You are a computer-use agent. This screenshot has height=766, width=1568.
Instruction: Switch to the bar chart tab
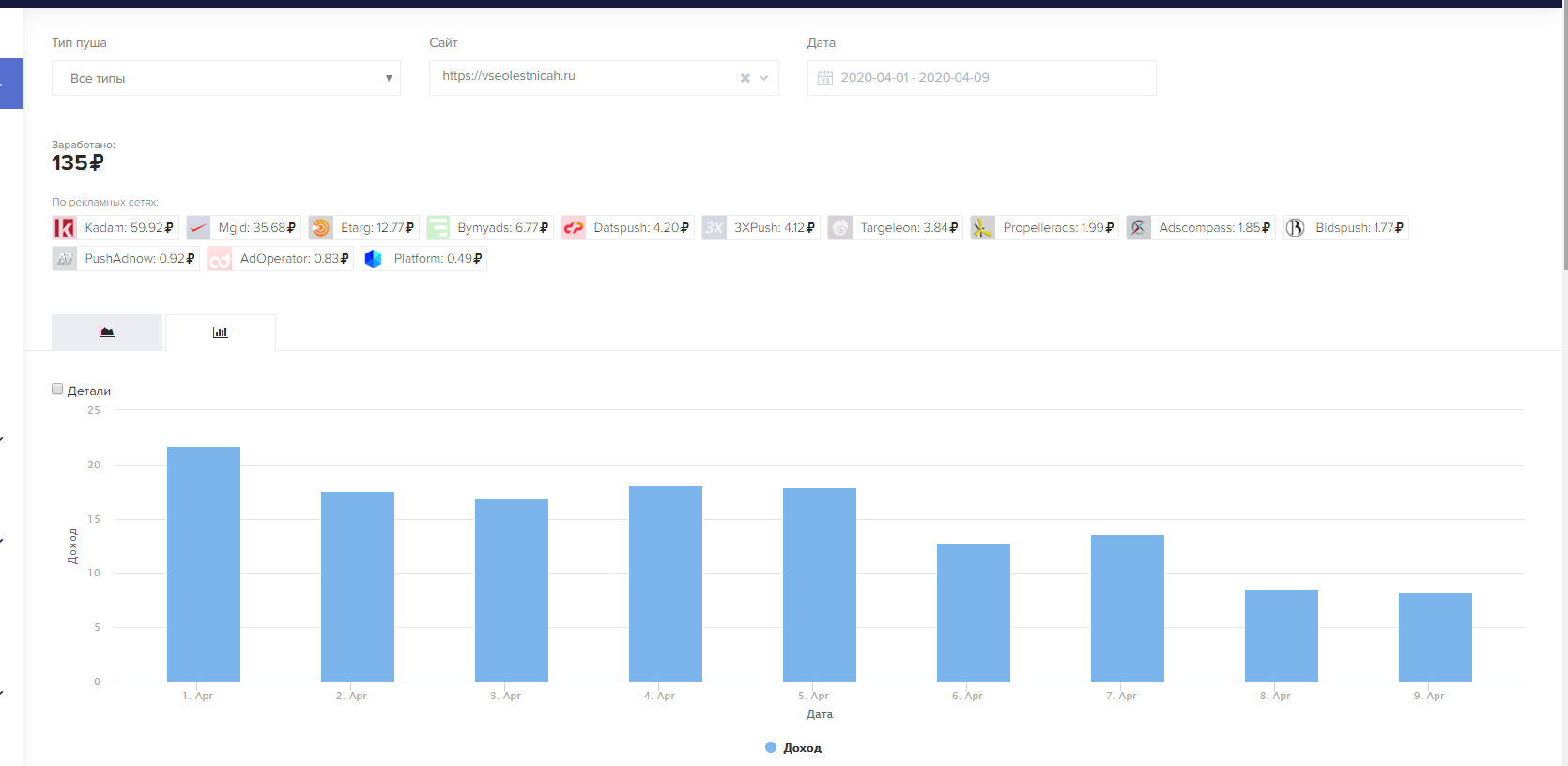[x=221, y=332]
